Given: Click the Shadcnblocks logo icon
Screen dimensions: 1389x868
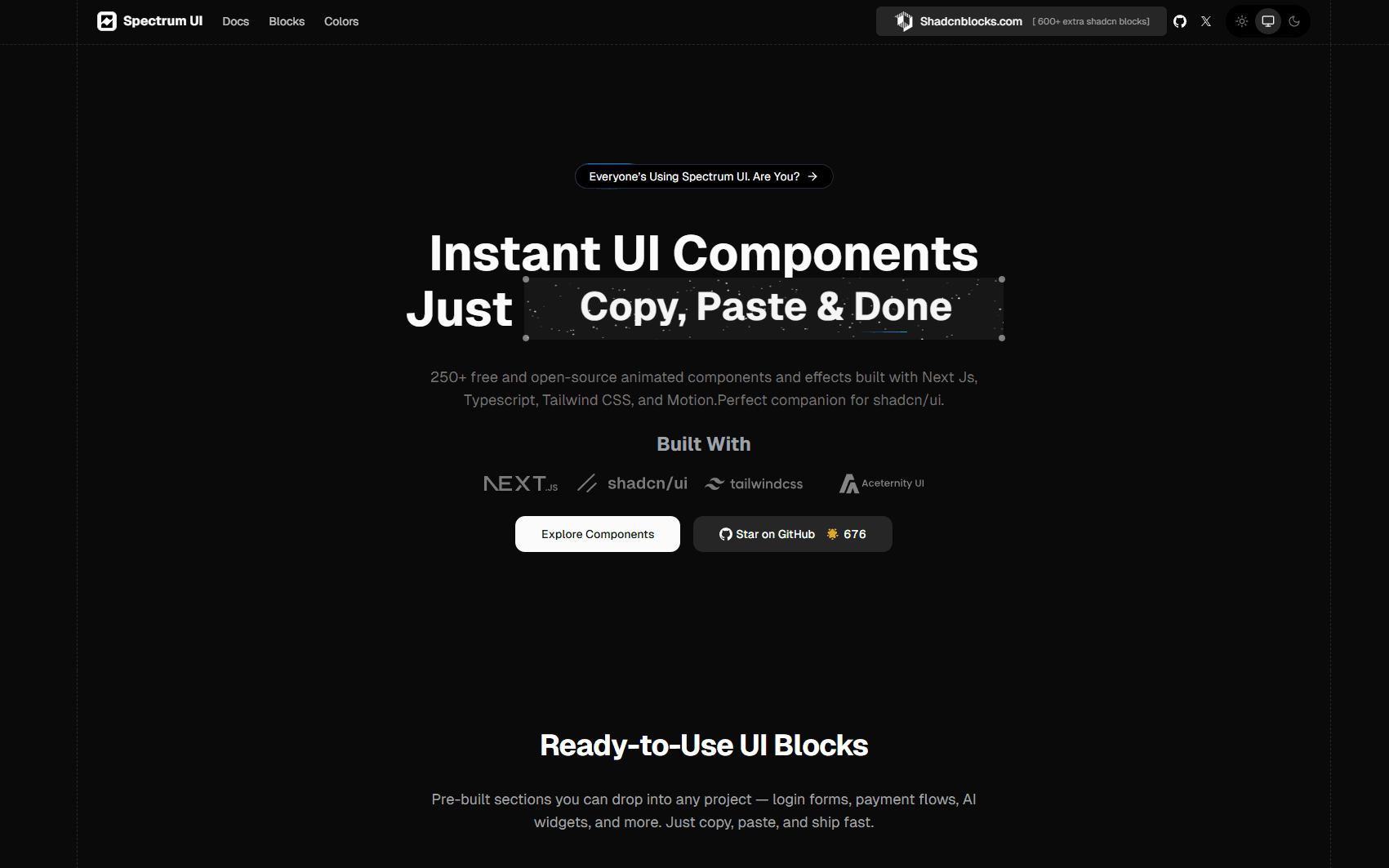Looking at the screenshot, I should click(x=904, y=21).
